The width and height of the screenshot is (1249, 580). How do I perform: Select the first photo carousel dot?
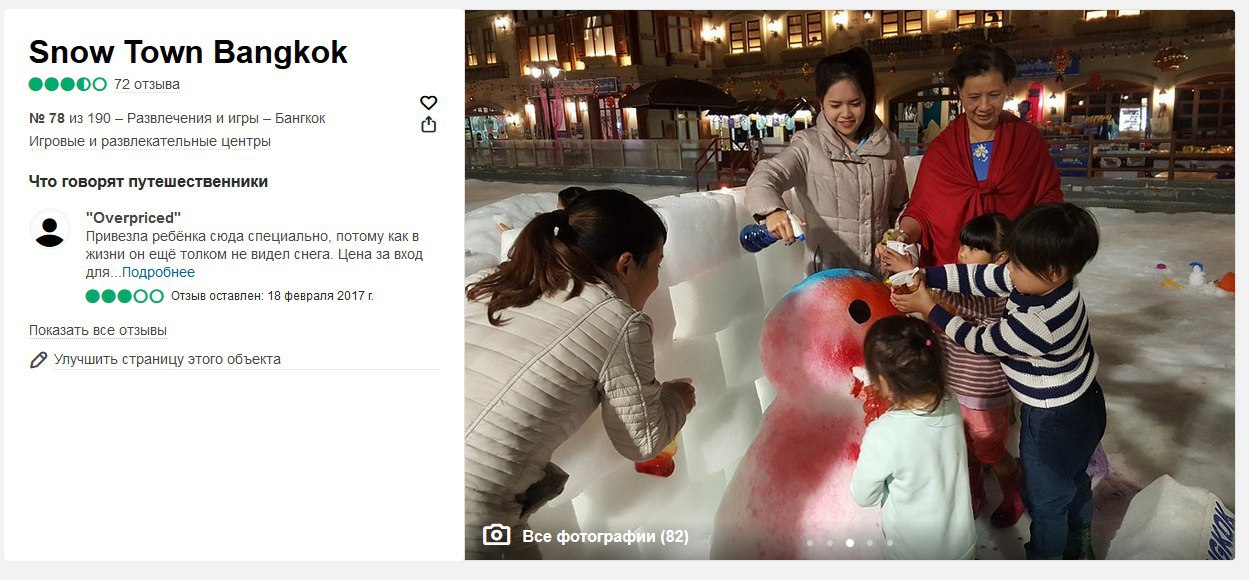[810, 543]
